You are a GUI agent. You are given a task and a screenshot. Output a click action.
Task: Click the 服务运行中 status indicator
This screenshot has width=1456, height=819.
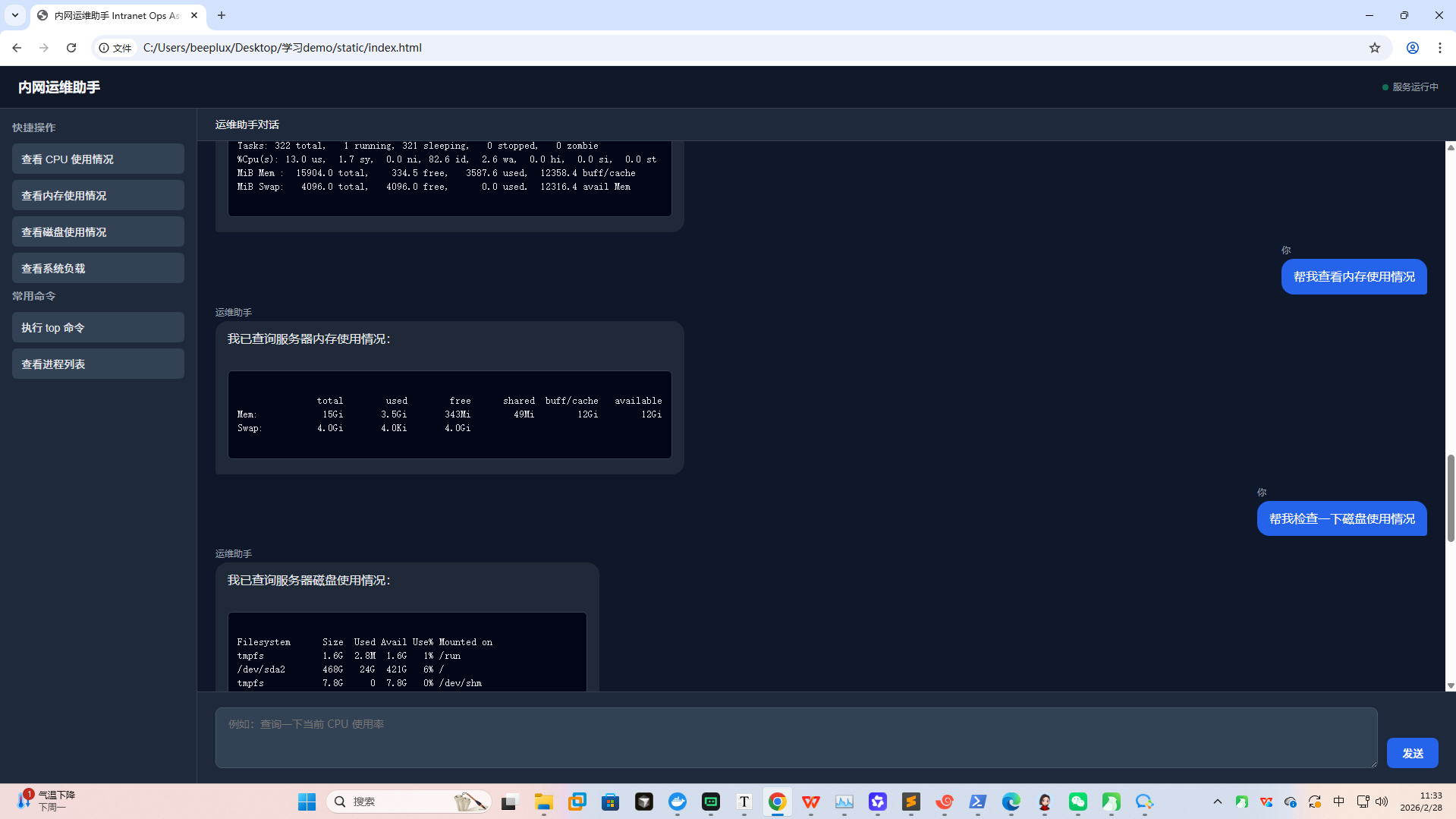pos(1410,87)
